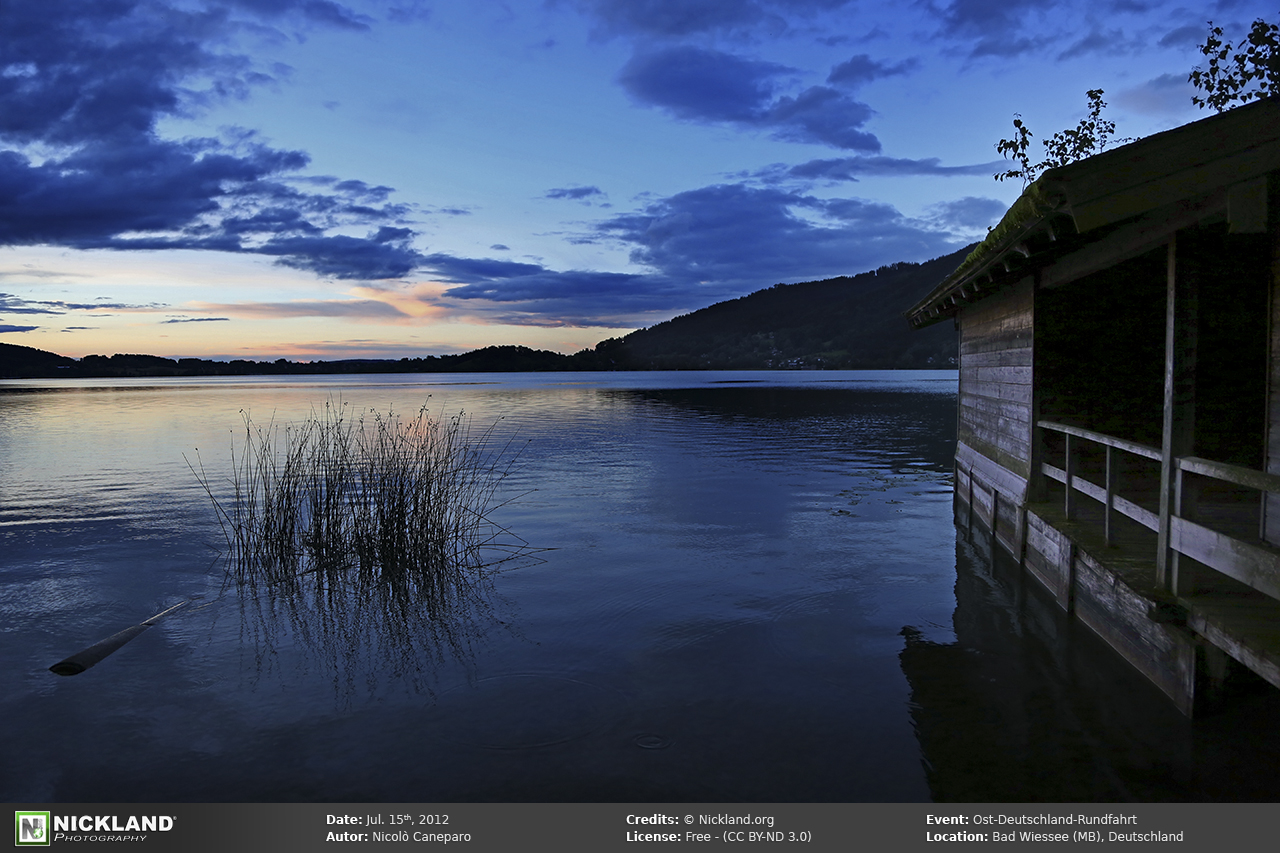Click the distant shoreline on the left
The image size is (1280, 853).
(150, 364)
